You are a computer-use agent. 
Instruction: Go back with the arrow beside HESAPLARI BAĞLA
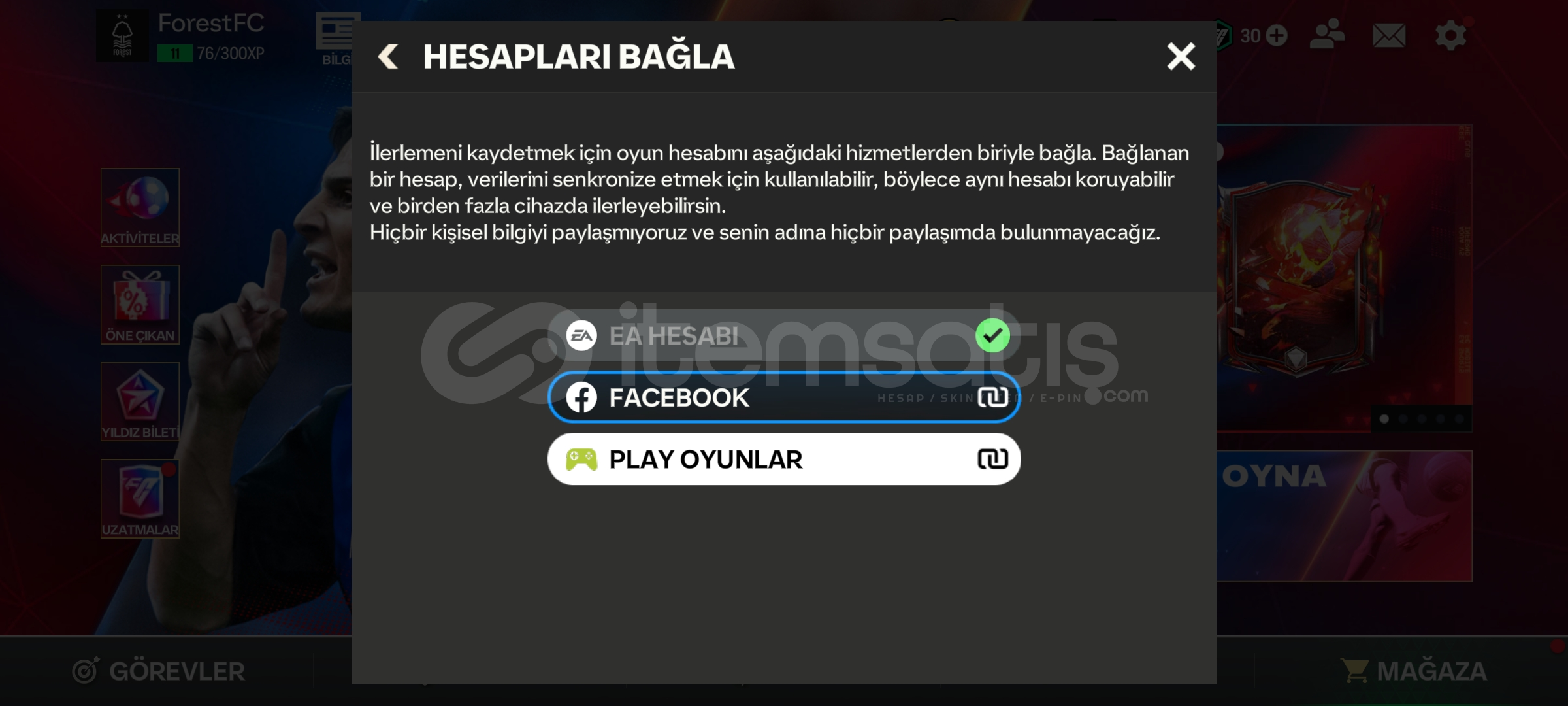(389, 57)
